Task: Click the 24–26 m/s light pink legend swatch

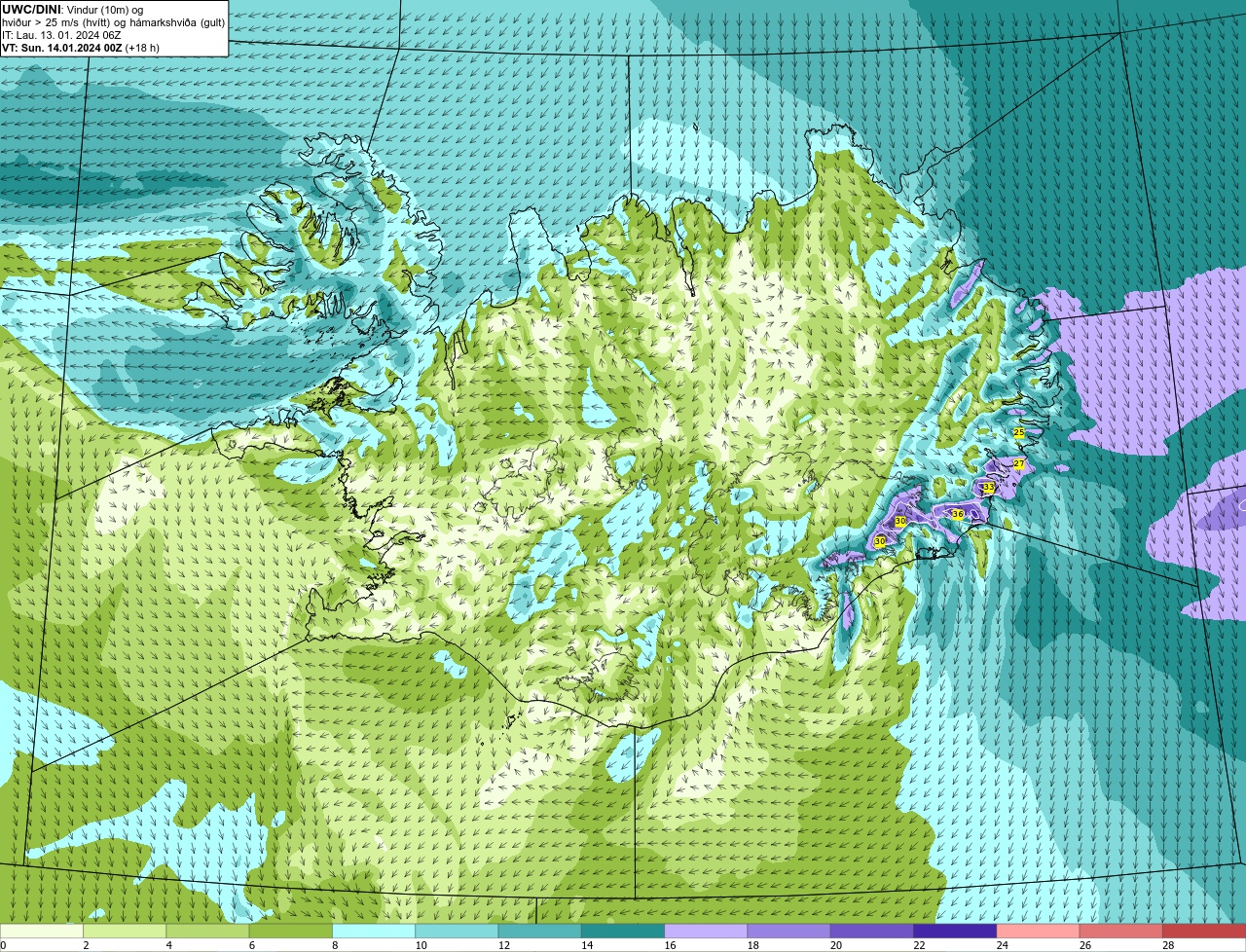Action: coord(1039,931)
